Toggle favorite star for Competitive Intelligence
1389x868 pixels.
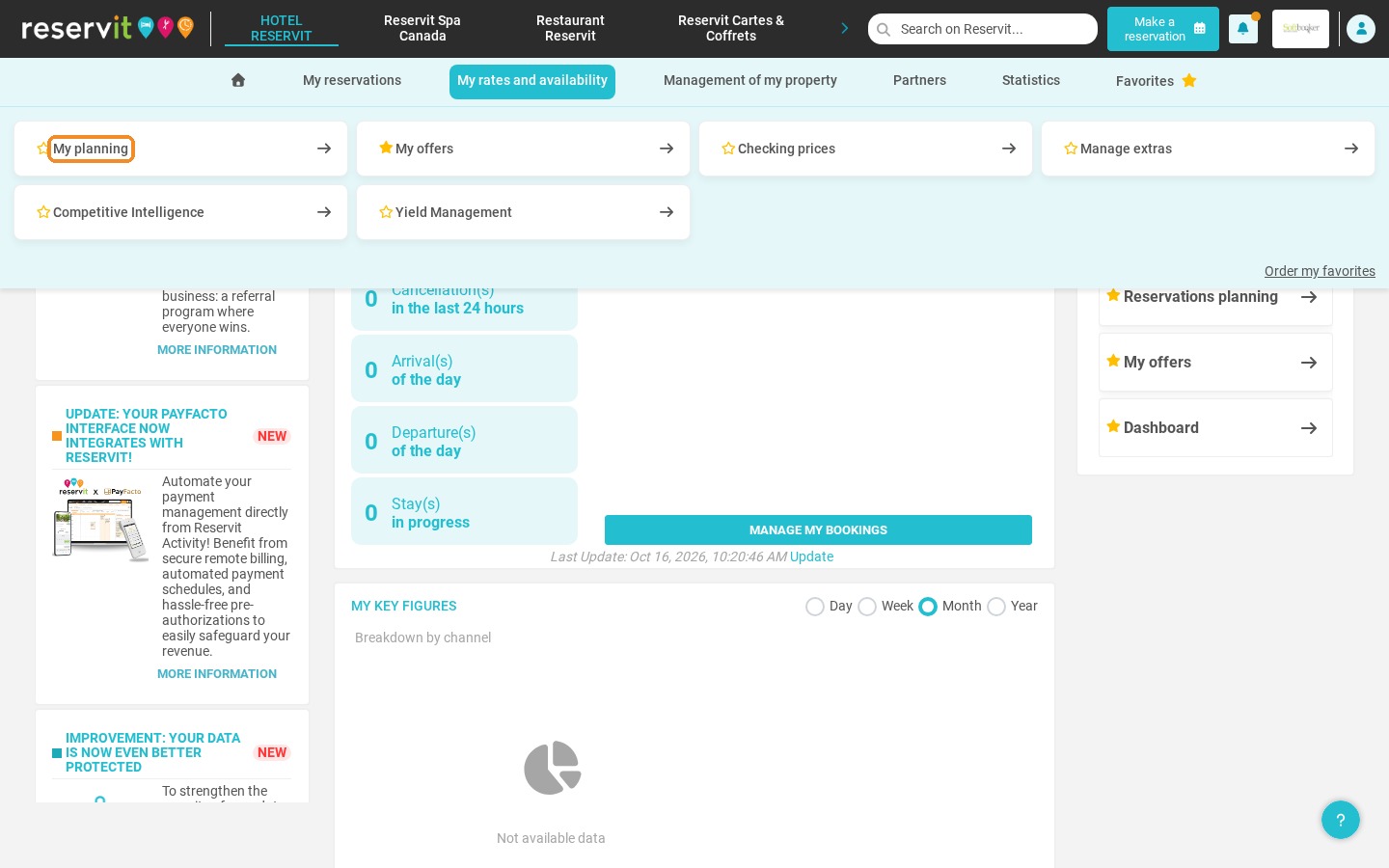[43, 212]
